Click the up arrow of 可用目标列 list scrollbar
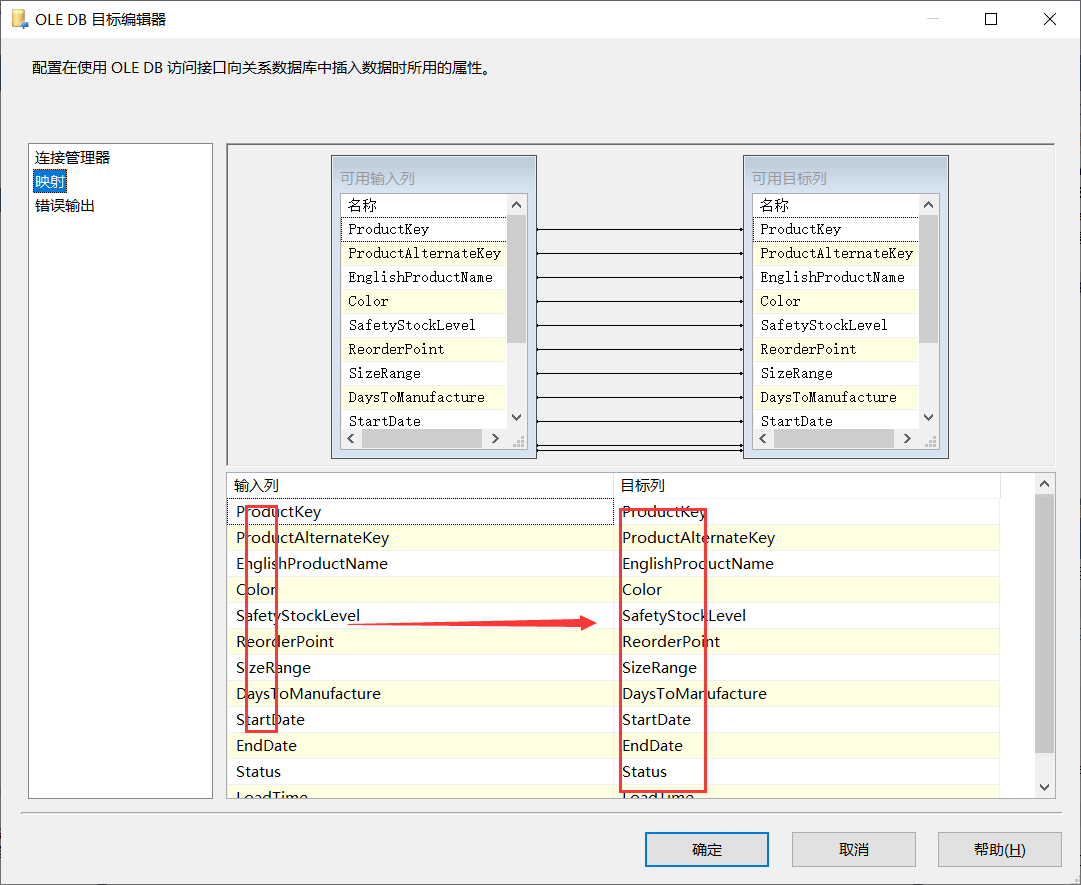Viewport: 1081px width, 885px height. pos(929,205)
